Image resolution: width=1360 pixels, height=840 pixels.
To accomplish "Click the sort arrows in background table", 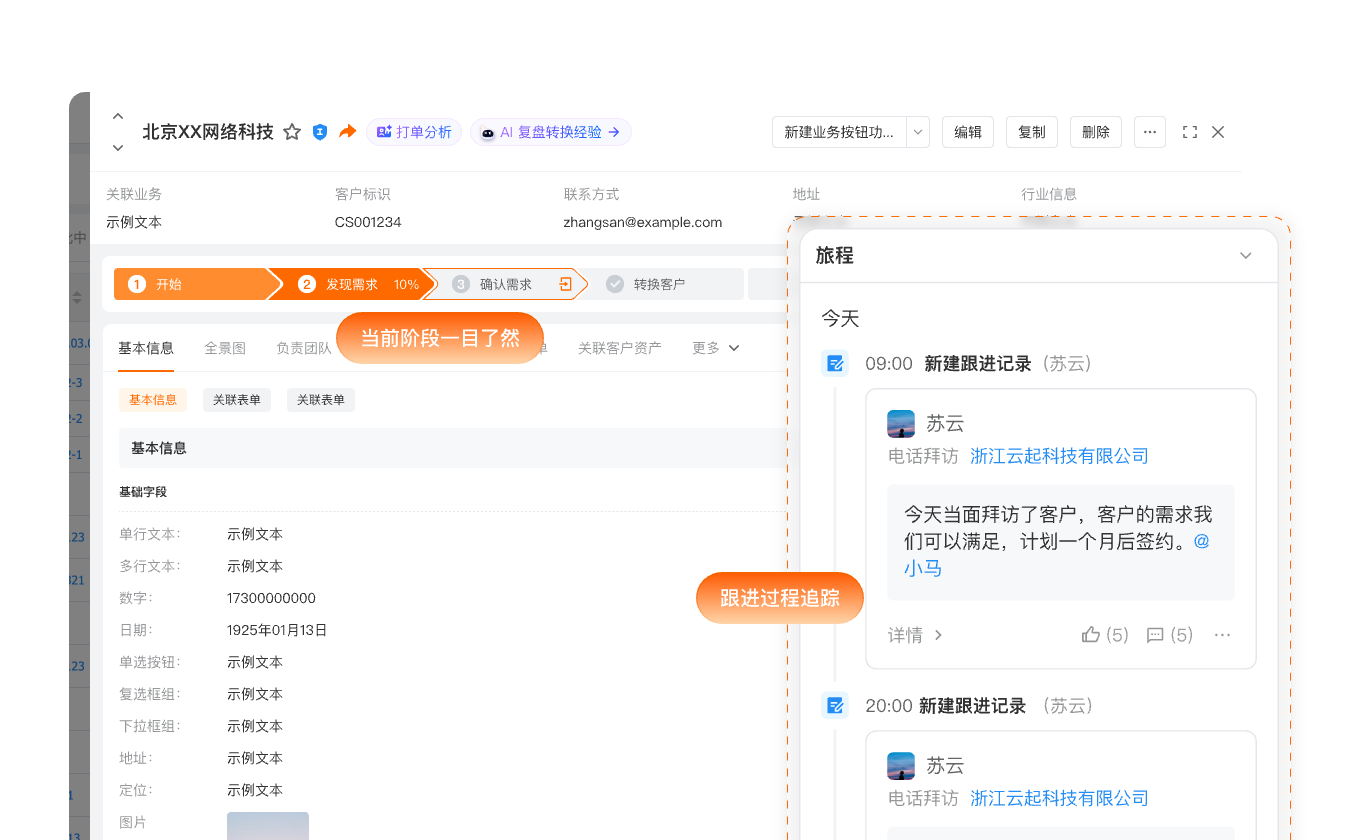I will click(x=77, y=297).
